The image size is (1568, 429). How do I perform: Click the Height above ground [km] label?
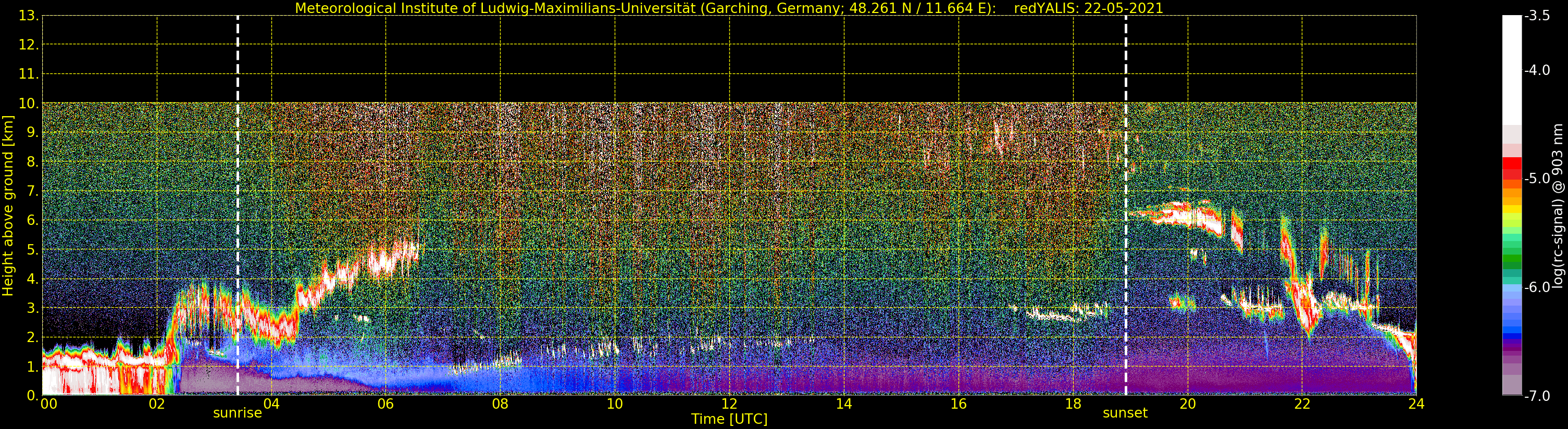[x=8, y=206]
